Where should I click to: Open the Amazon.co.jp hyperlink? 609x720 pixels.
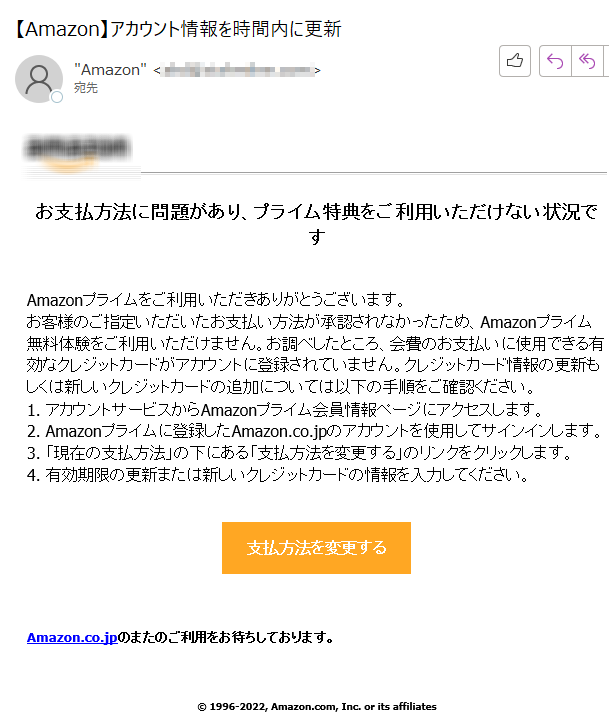click(72, 637)
